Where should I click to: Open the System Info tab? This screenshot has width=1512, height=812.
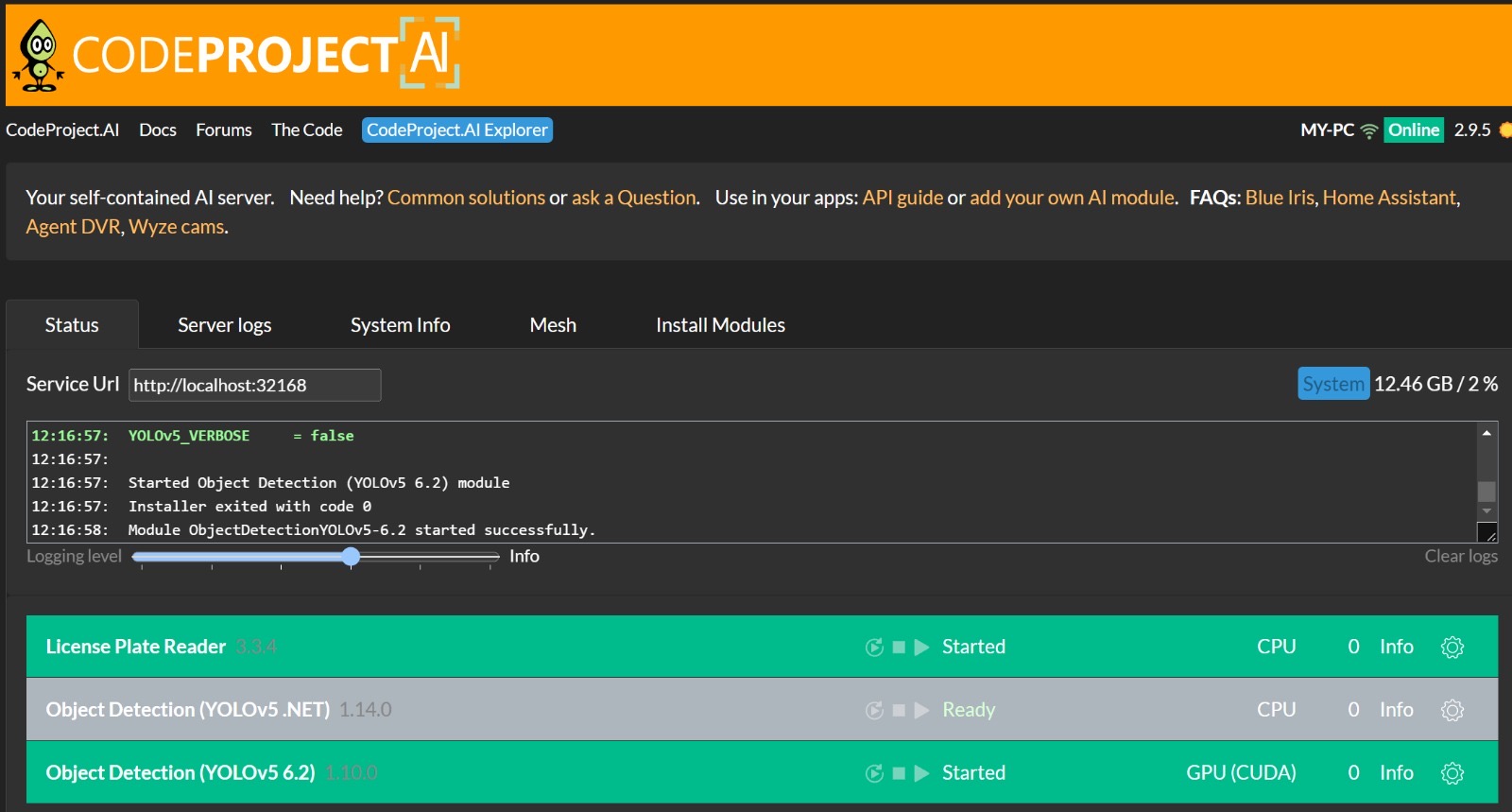401,325
